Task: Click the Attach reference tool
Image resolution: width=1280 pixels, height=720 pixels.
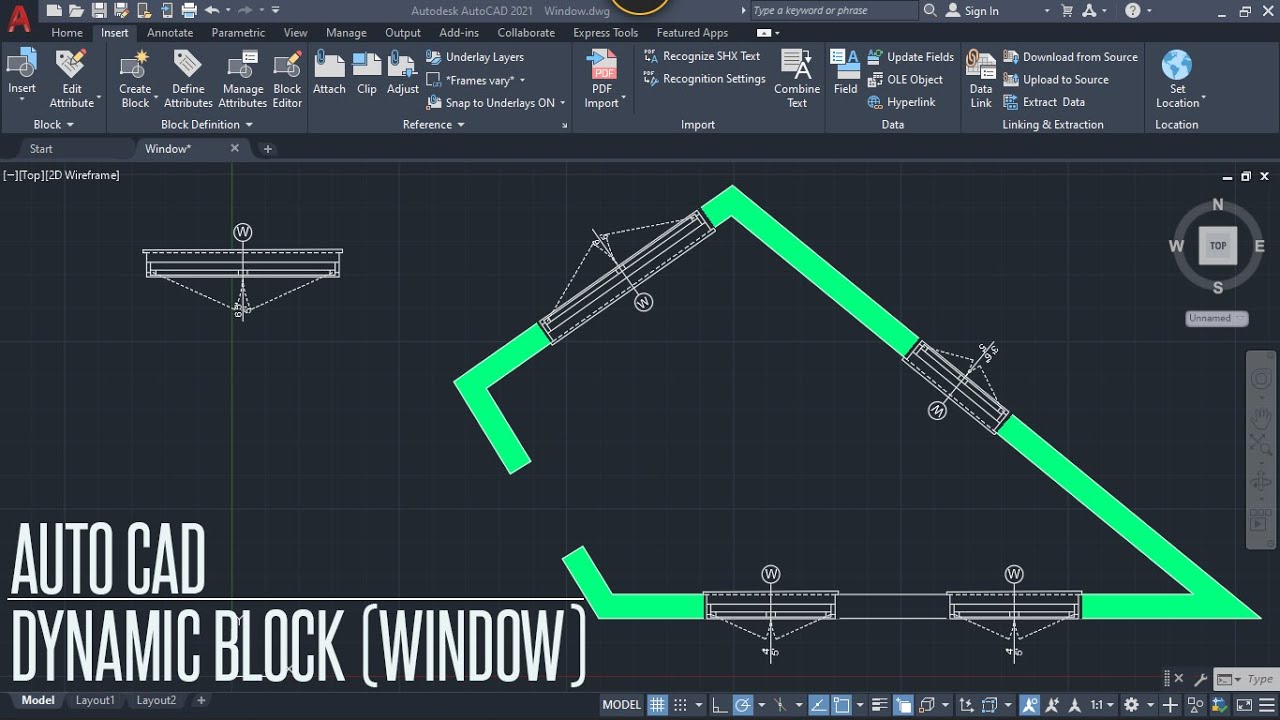Action: 329,72
